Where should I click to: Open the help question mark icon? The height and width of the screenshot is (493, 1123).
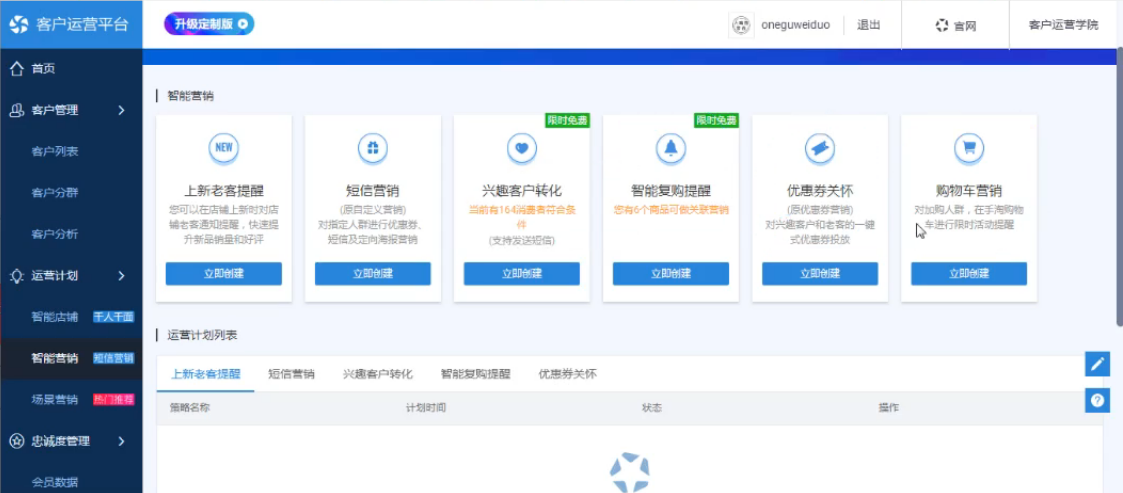[x=1097, y=400]
